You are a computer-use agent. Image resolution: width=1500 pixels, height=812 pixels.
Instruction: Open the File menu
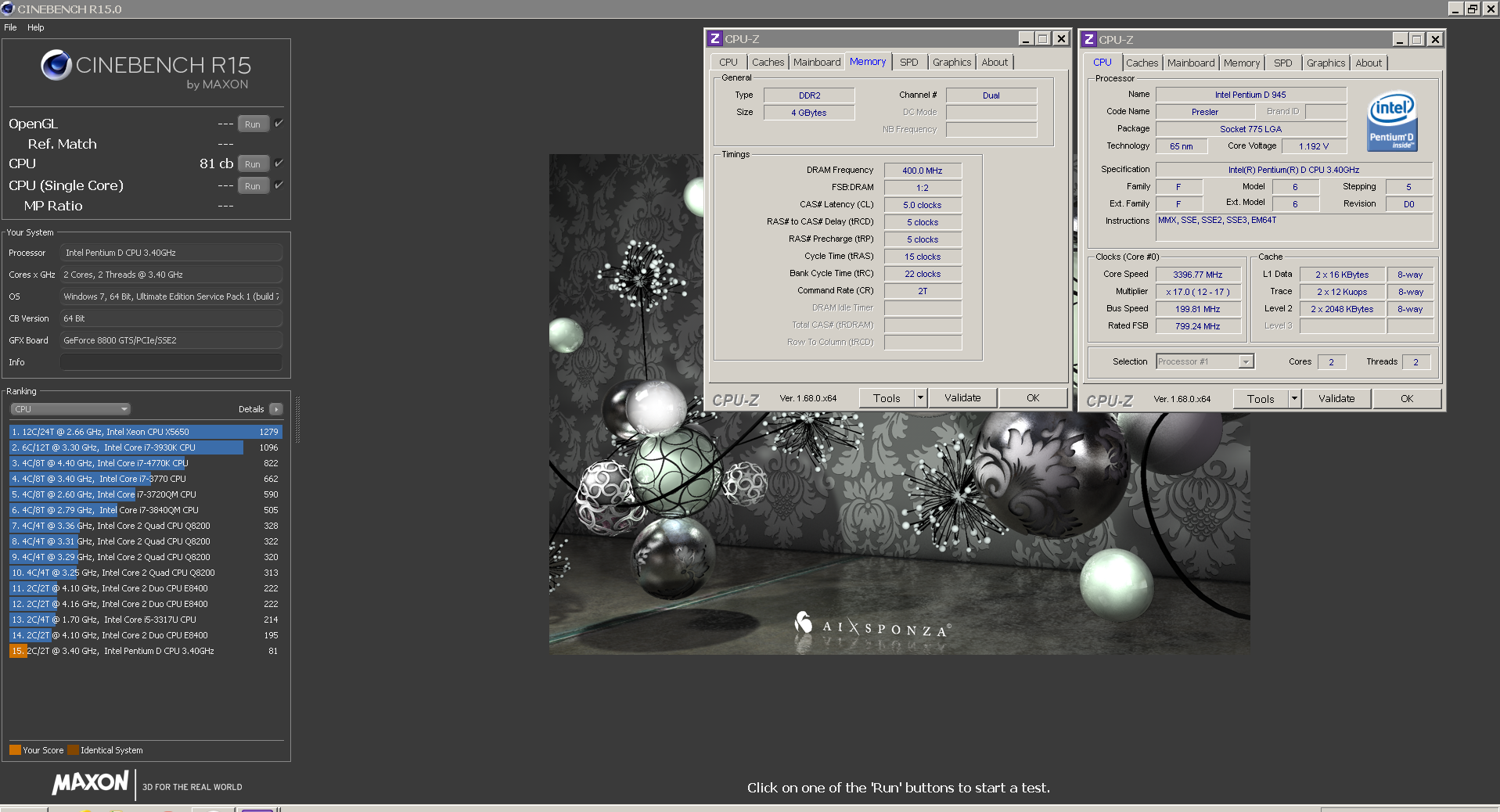pos(10,27)
